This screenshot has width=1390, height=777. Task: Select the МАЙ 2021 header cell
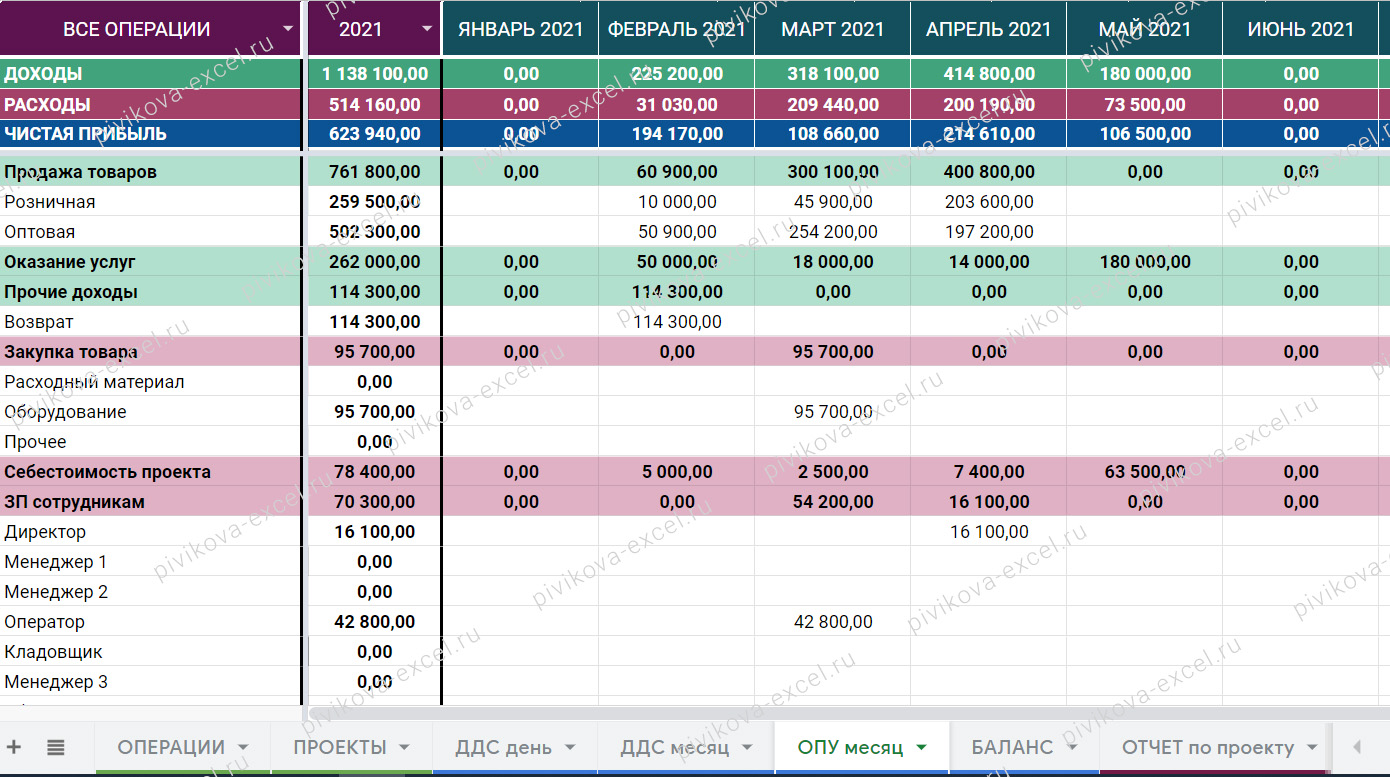(x=1145, y=29)
